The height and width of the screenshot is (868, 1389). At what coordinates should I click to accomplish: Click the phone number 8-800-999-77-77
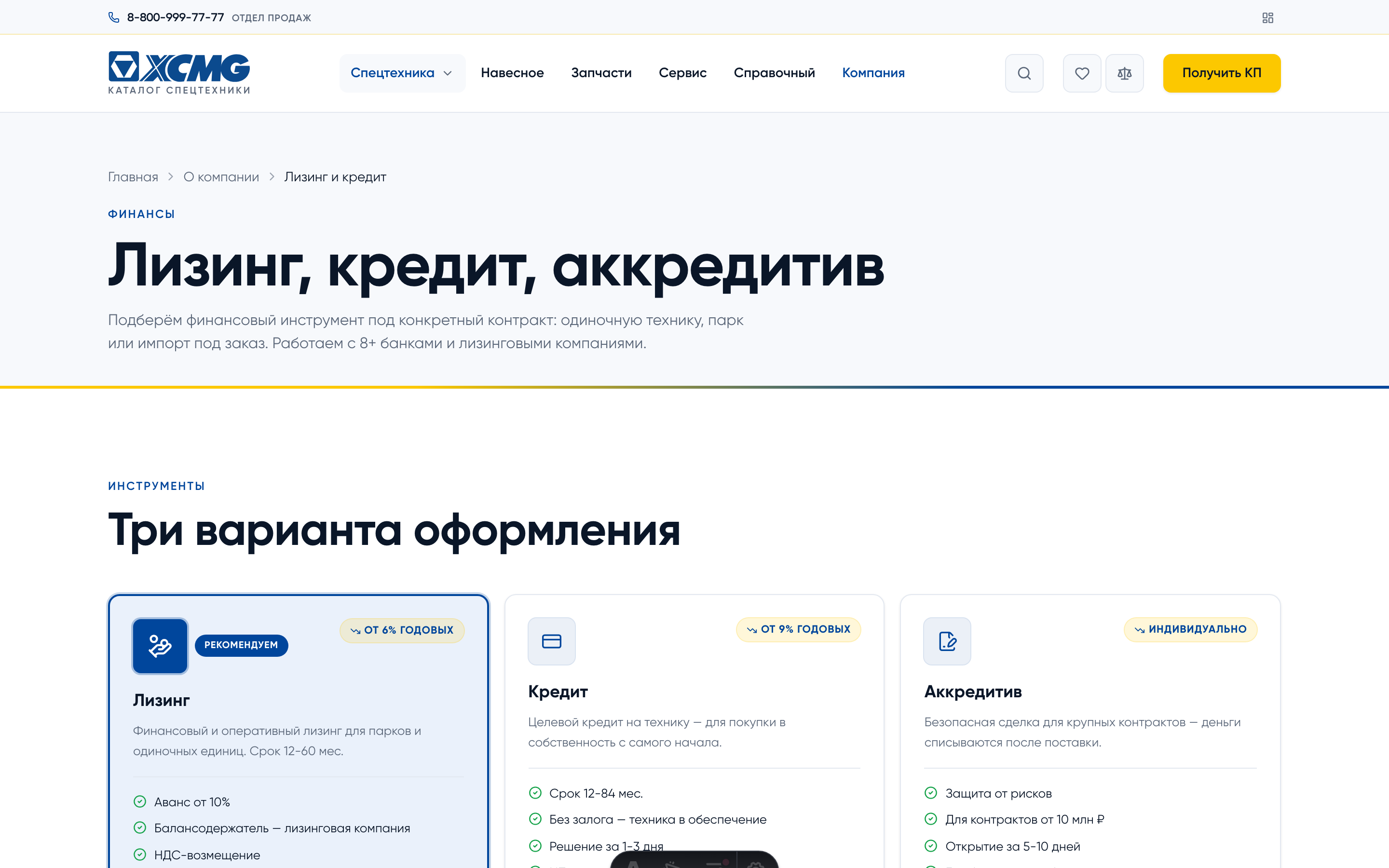pos(176,17)
